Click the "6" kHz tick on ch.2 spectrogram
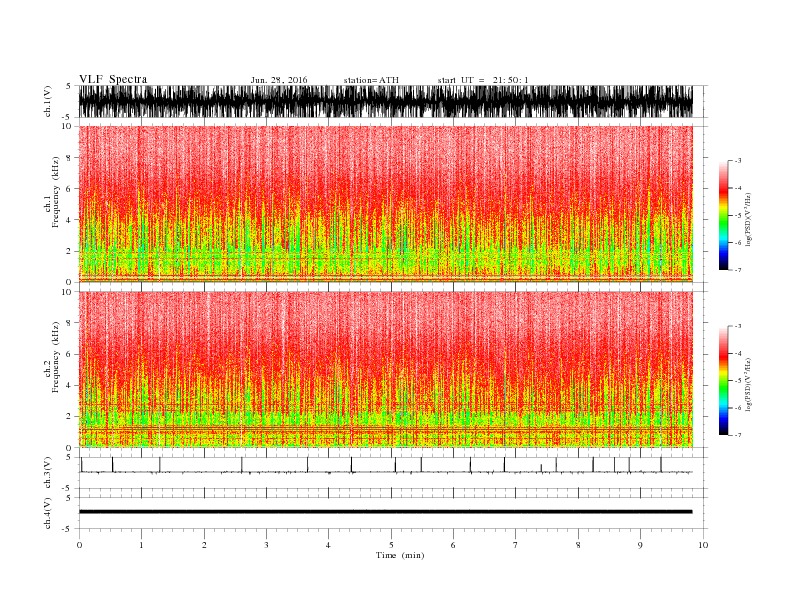This screenshot has height=612, width=792. tap(69, 354)
